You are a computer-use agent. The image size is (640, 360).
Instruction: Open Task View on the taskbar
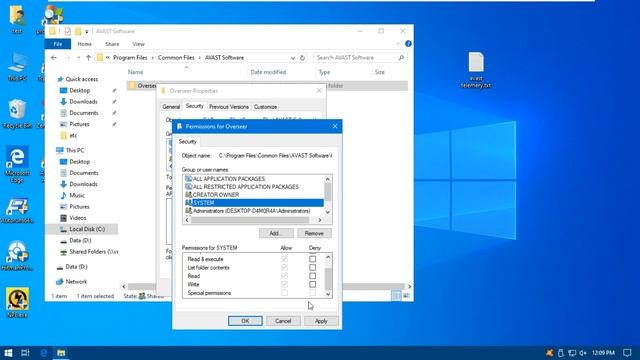tap(25, 353)
